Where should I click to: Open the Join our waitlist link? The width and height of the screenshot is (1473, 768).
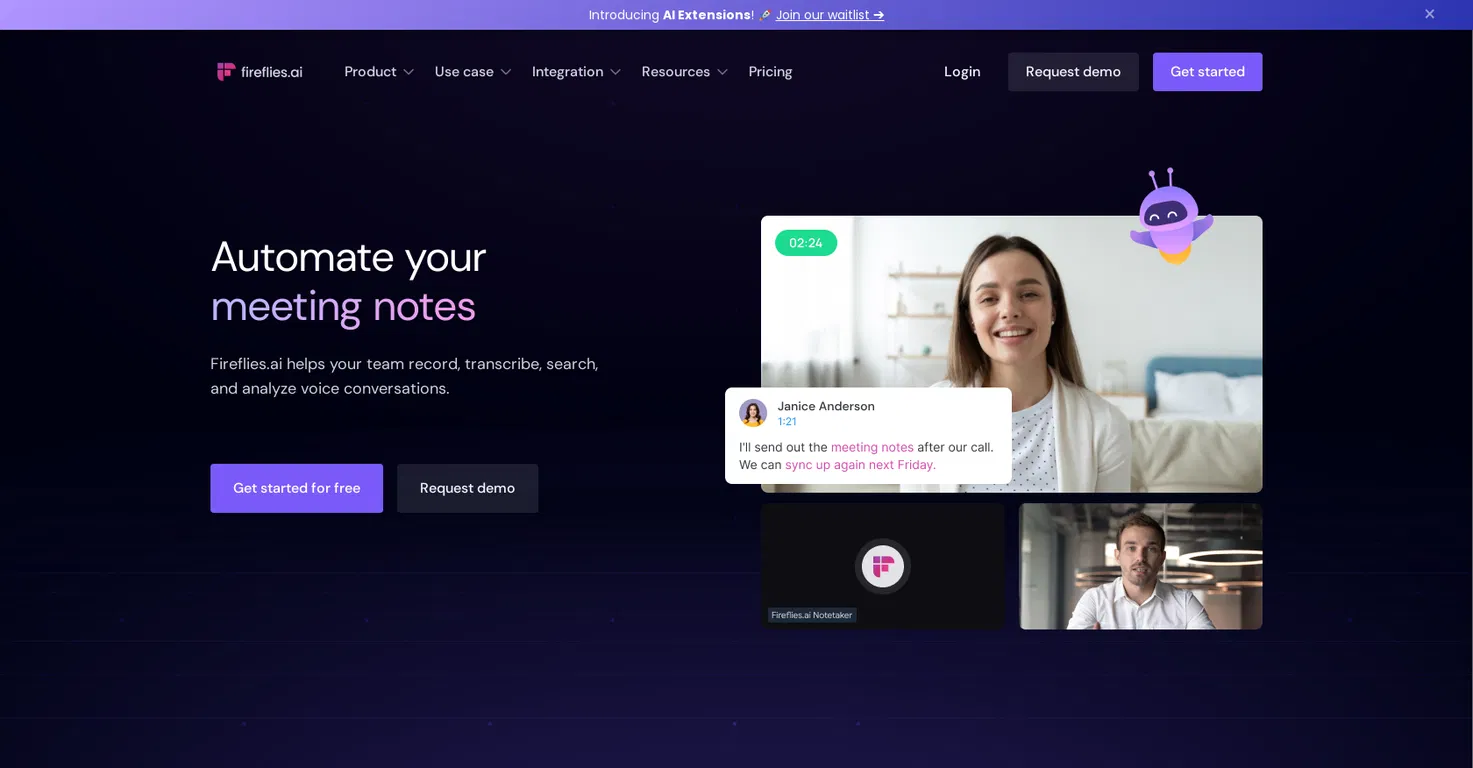pyautogui.click(x=830, y=15)
